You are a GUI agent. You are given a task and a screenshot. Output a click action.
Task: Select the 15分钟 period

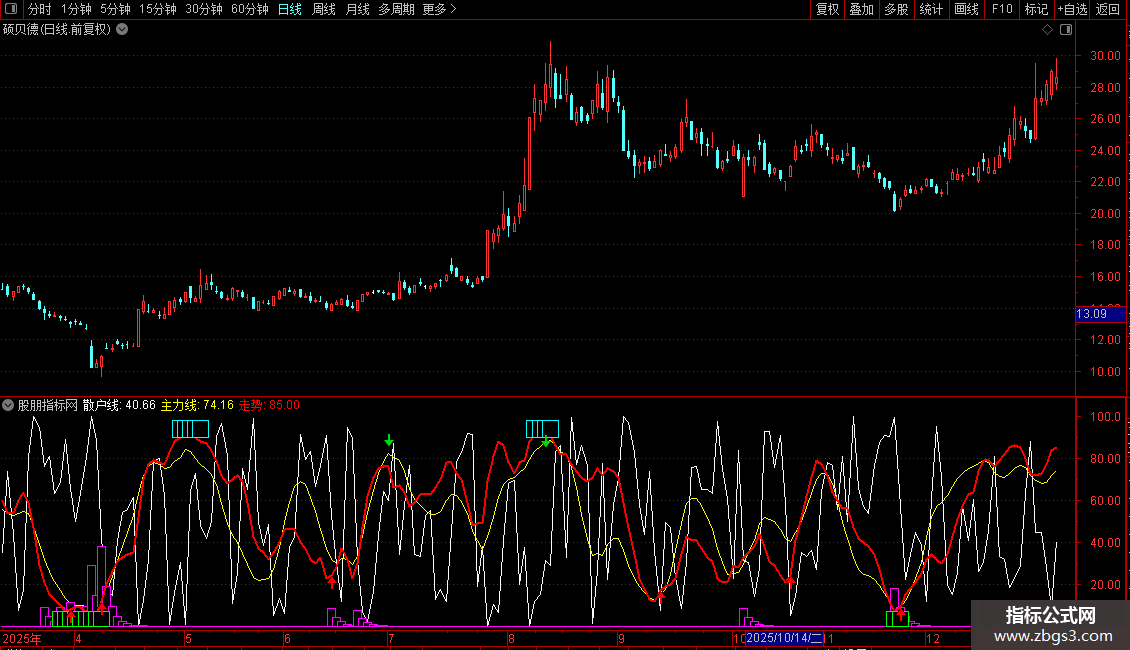click(x=157, y=9)
